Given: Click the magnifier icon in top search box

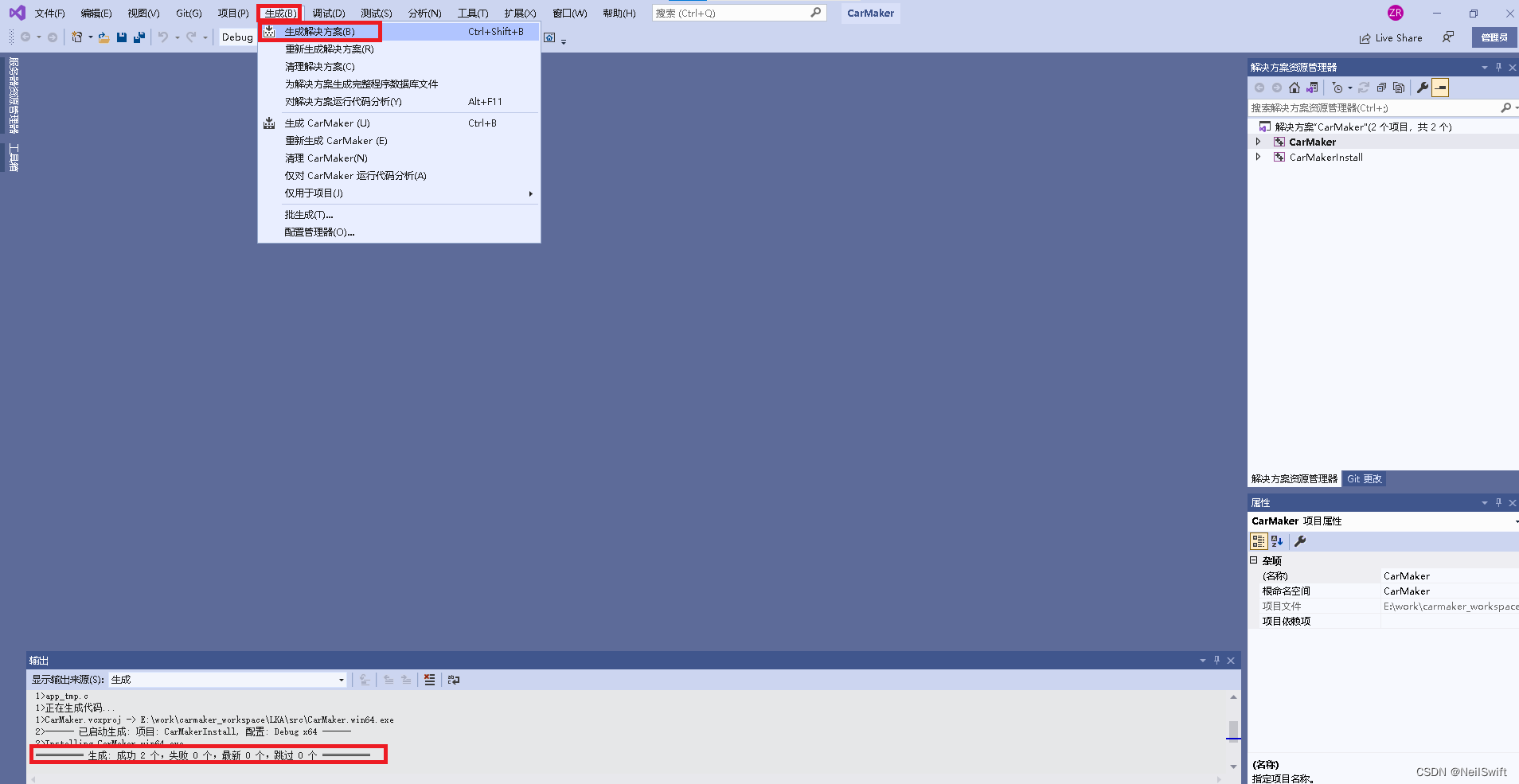Looking at the screenshot, I should coord(816,13).
